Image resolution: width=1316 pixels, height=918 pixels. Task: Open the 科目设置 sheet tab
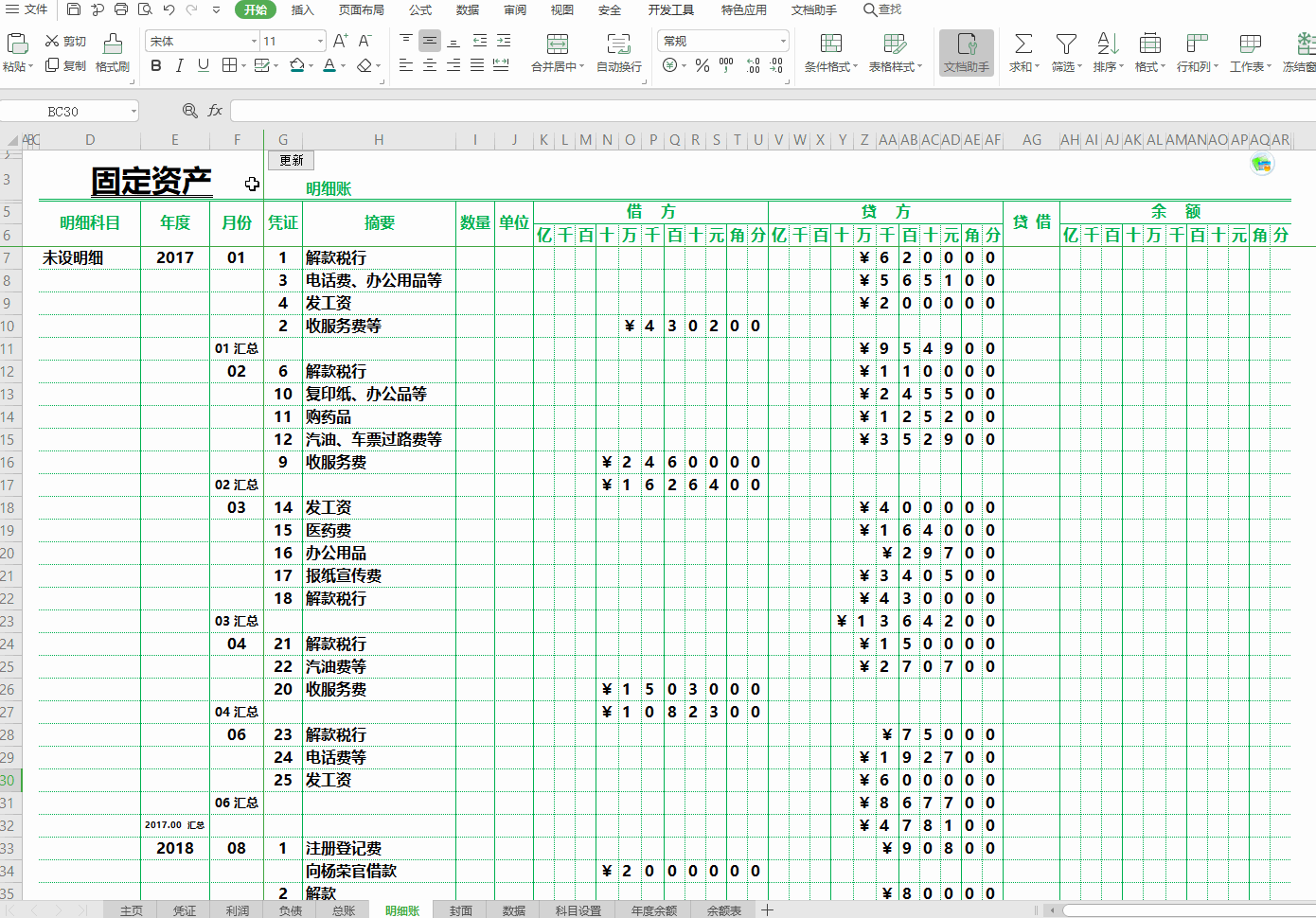point(578,910)
